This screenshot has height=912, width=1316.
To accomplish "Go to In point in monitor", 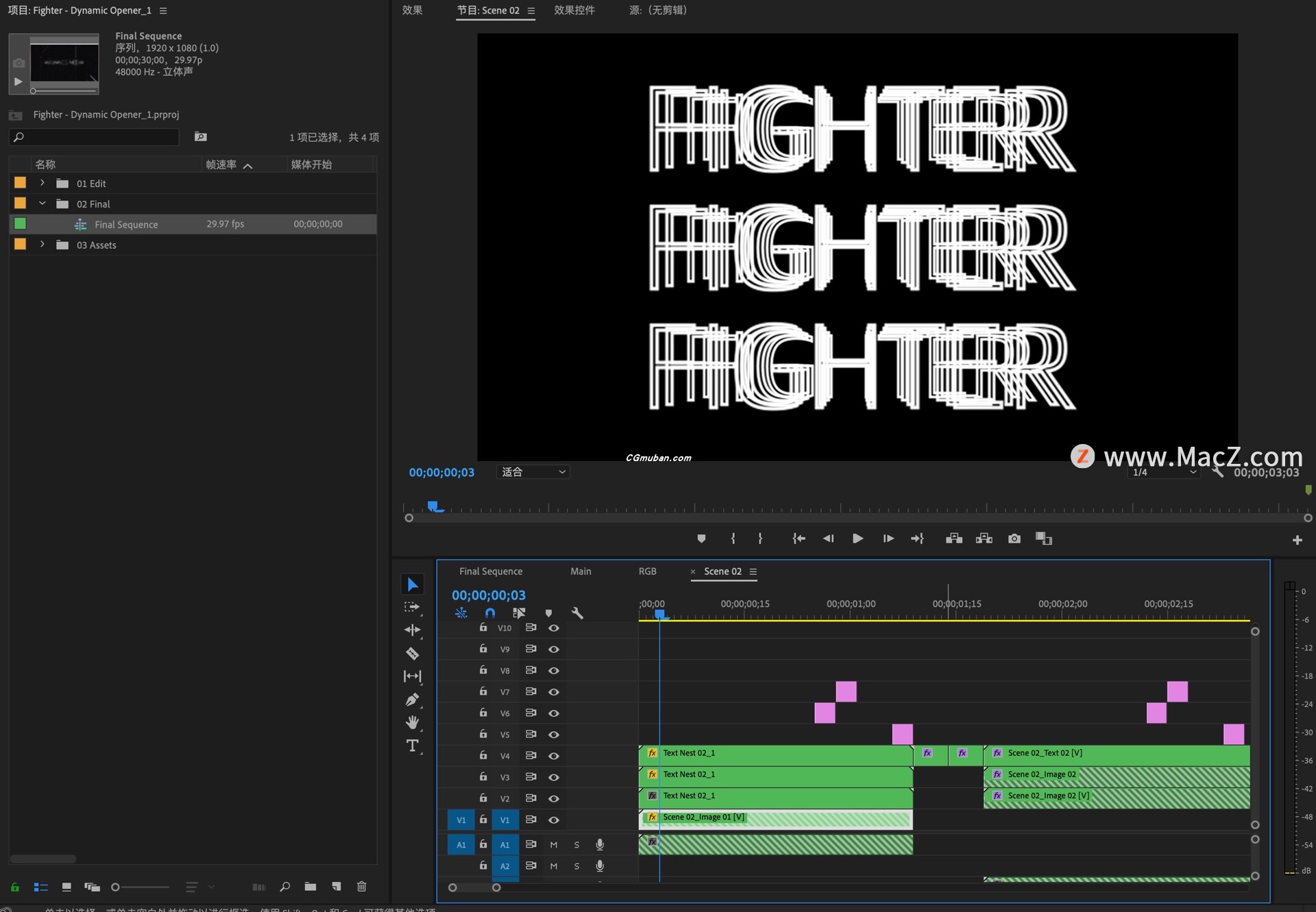I will pyautogui.click(x=799, y=539).
